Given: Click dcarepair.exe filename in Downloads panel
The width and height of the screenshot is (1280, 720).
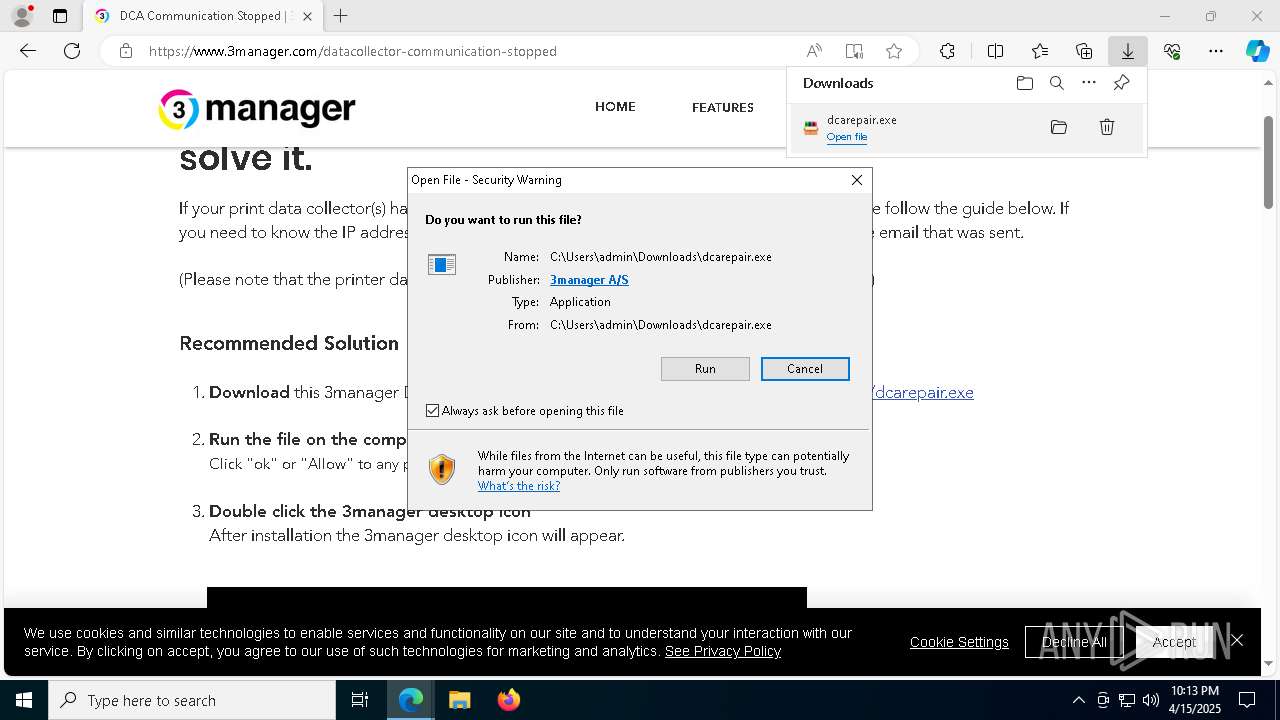Looking at the screenshot, I should pos(862,120).
